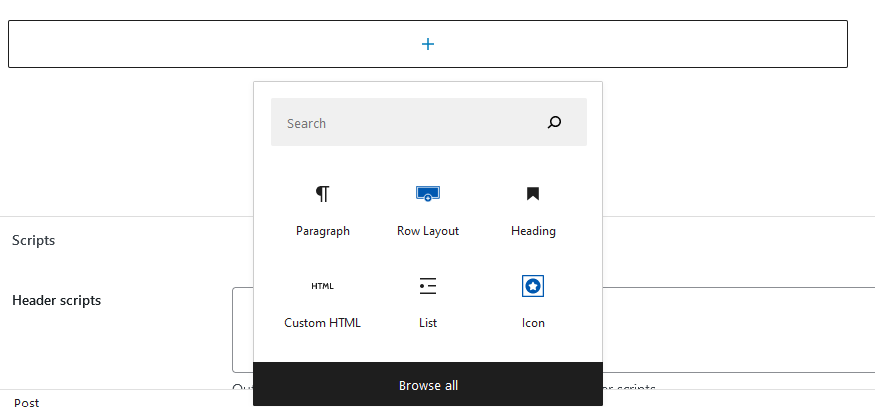This screenshot has height=407, width=875.
Task: Insert the Row Layout block
Action: click(428, 211)
